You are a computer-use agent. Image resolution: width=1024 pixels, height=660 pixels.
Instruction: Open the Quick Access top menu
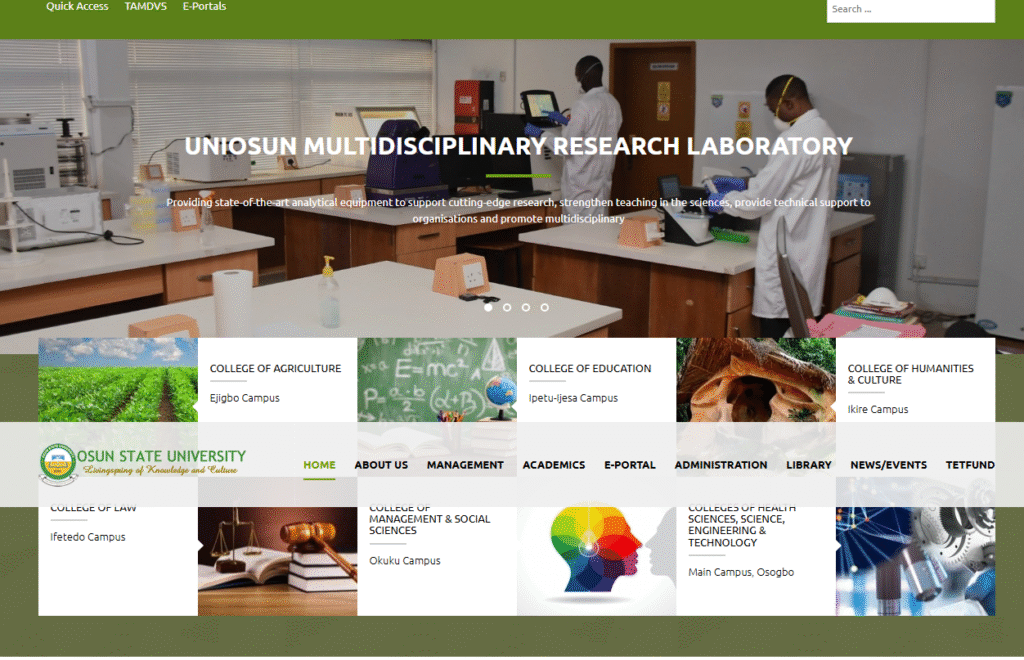[x=77, y=7]
